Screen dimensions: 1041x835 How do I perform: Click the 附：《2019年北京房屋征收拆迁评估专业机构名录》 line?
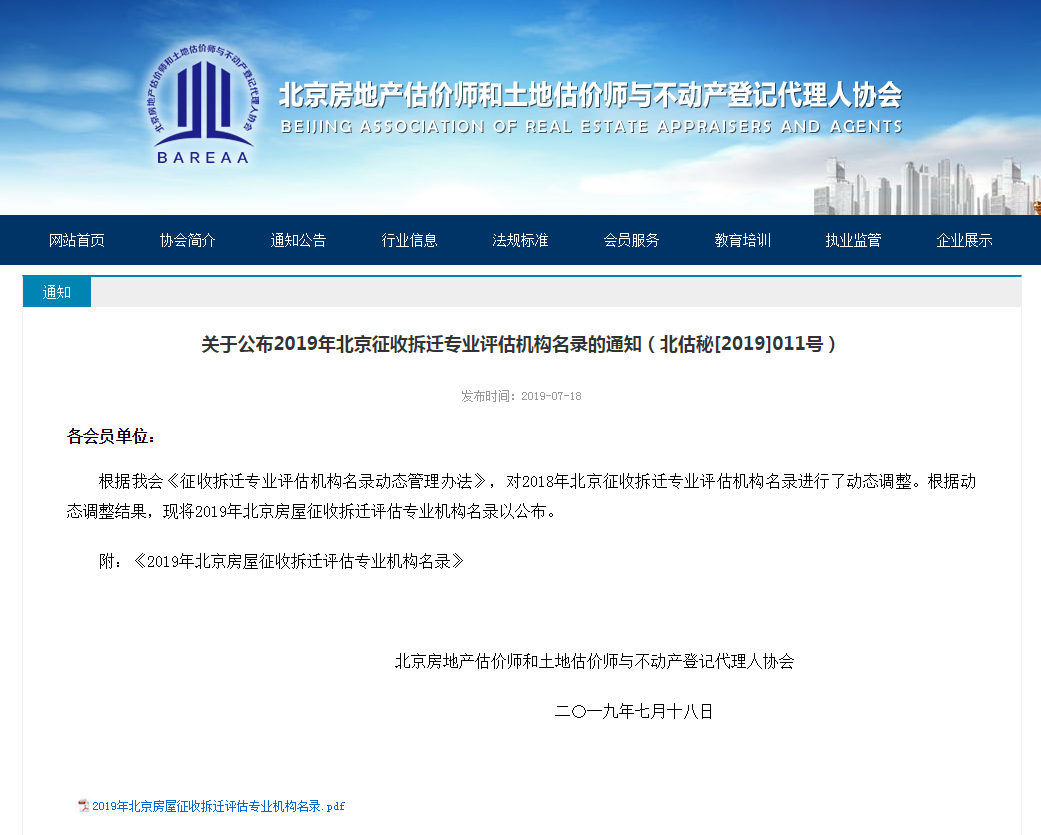click(281, 562)
